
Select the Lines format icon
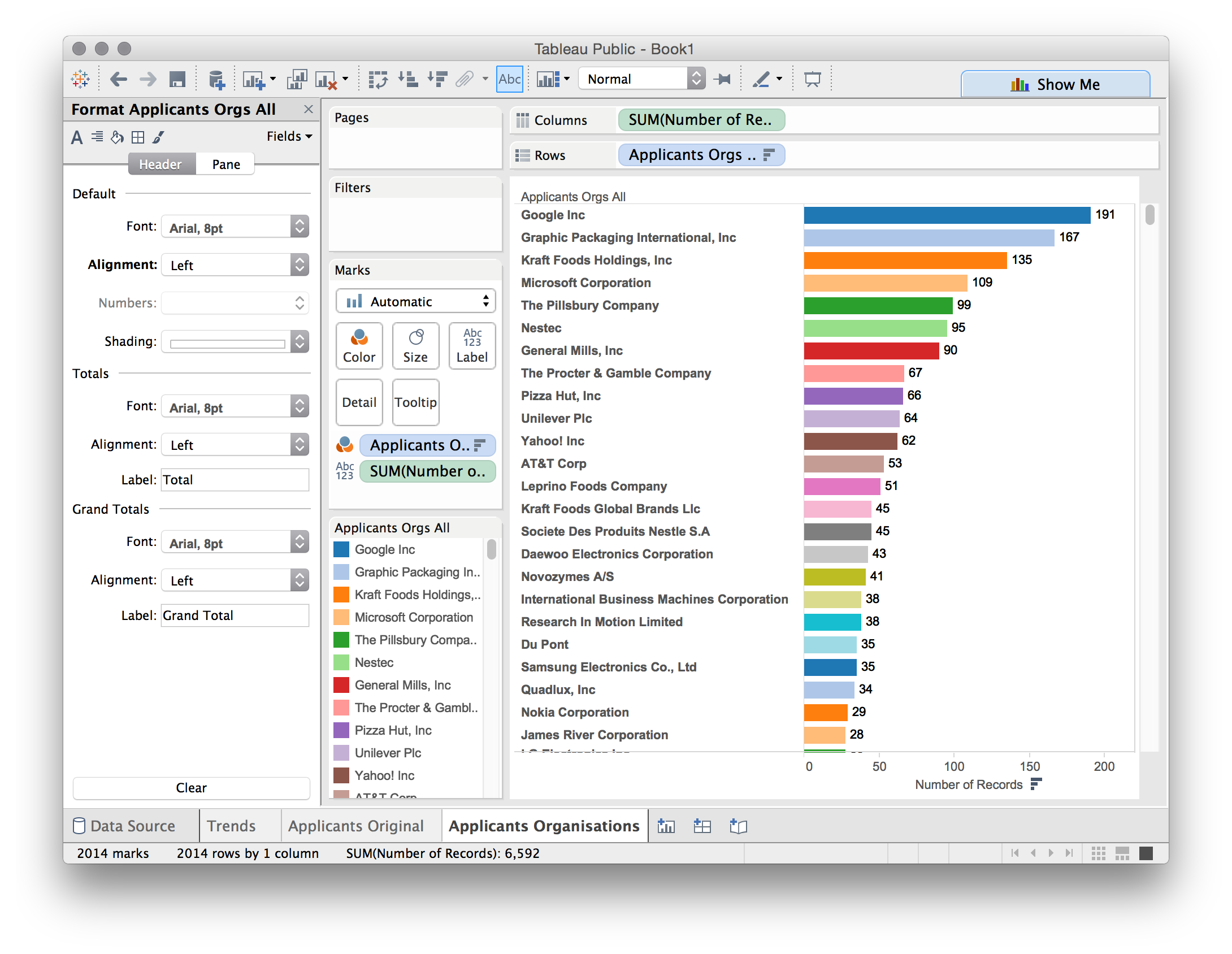tap(158, 137)
